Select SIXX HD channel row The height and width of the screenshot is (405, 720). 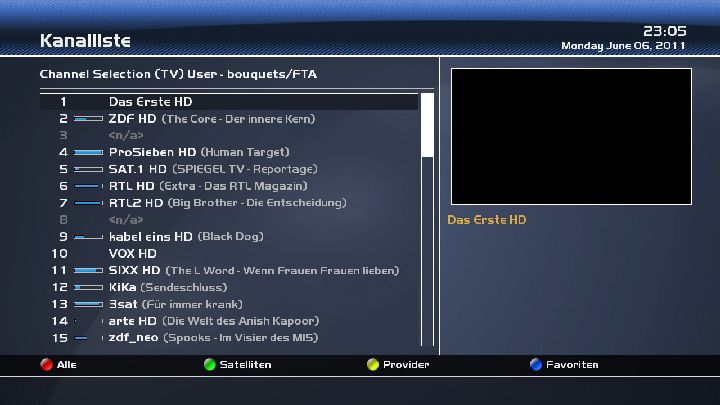click(x=229, y=270)
